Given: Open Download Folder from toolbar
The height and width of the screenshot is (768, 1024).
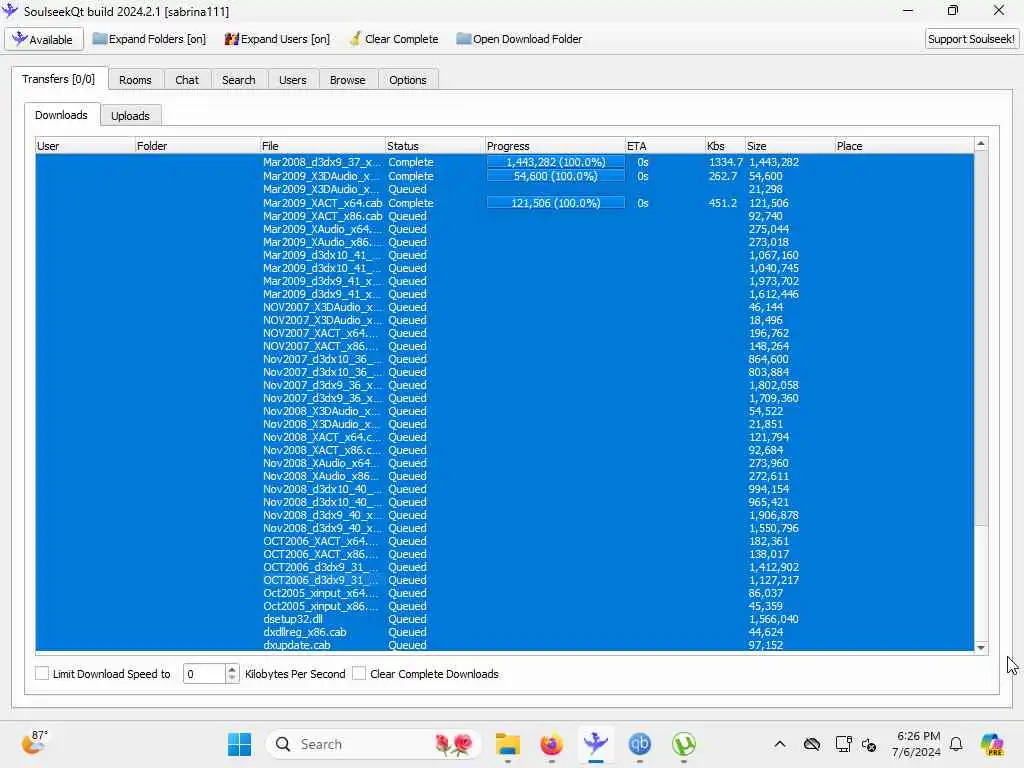Looking at the screenshot, I should tap(519, 39).
